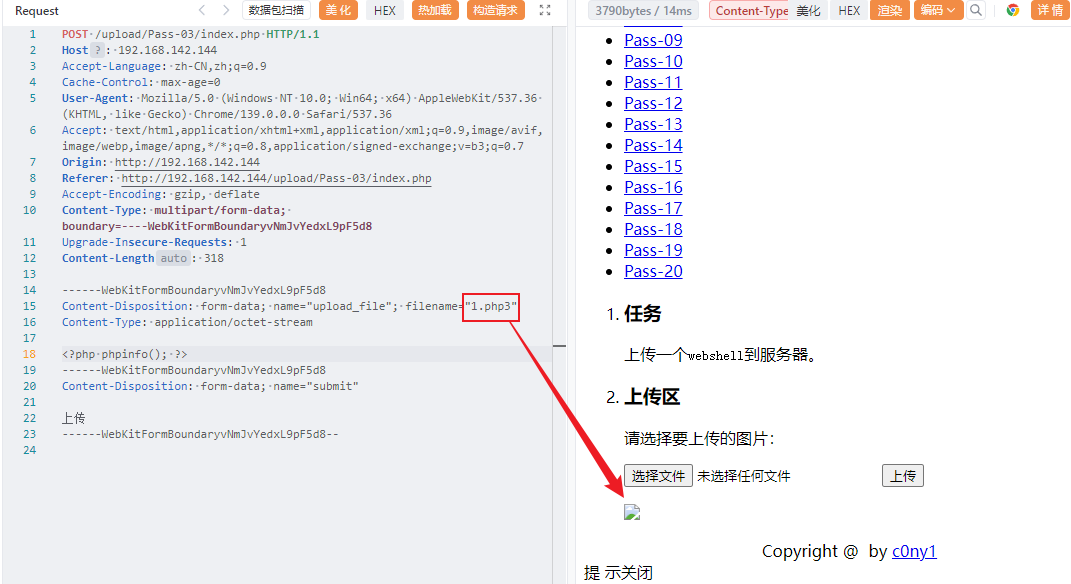This screenshot has width=1071, height=584.
Task: Open the Pass-14 link
Action: [x=653, y=145]
